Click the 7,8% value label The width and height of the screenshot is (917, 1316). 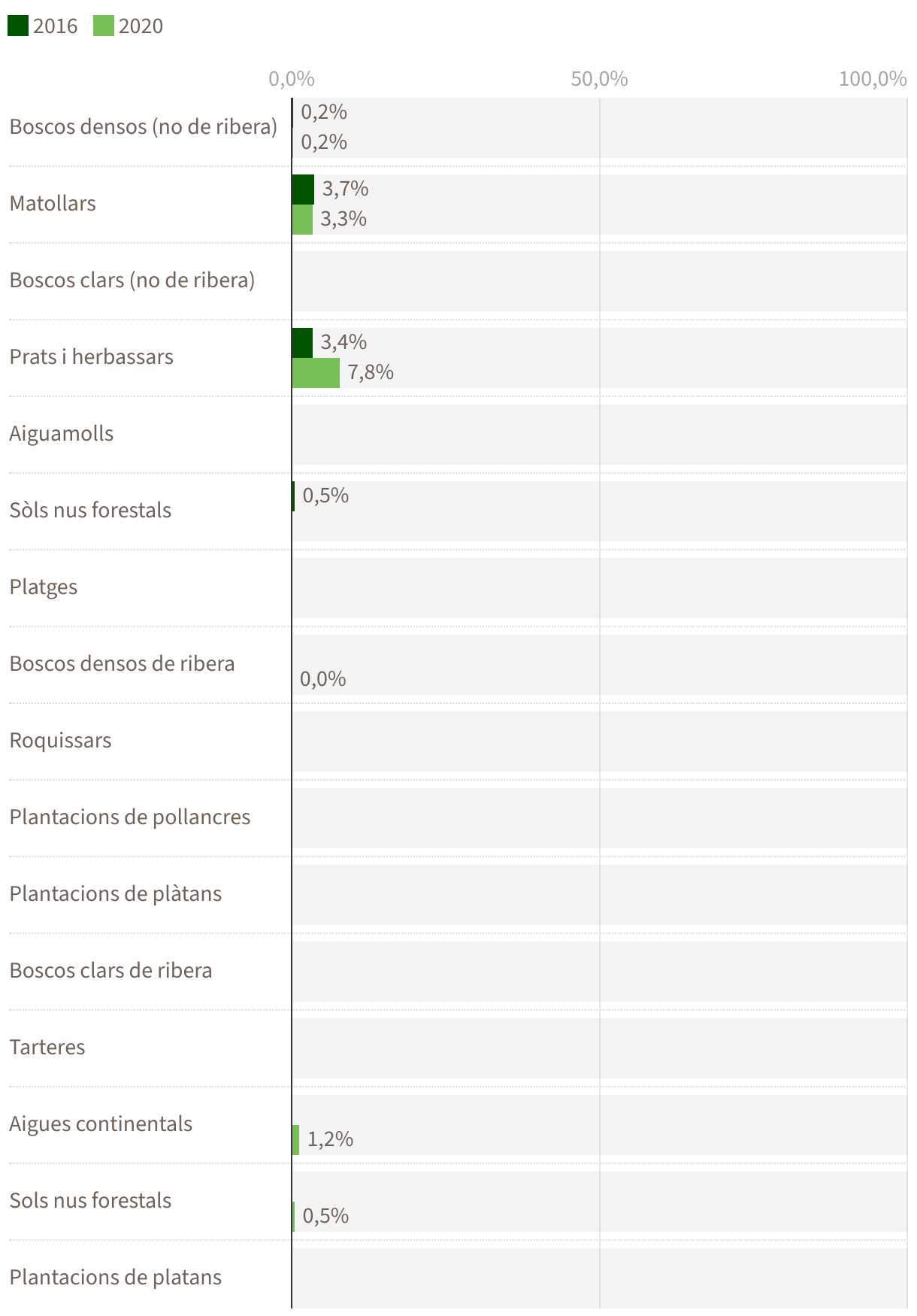[x=371, y=373]
